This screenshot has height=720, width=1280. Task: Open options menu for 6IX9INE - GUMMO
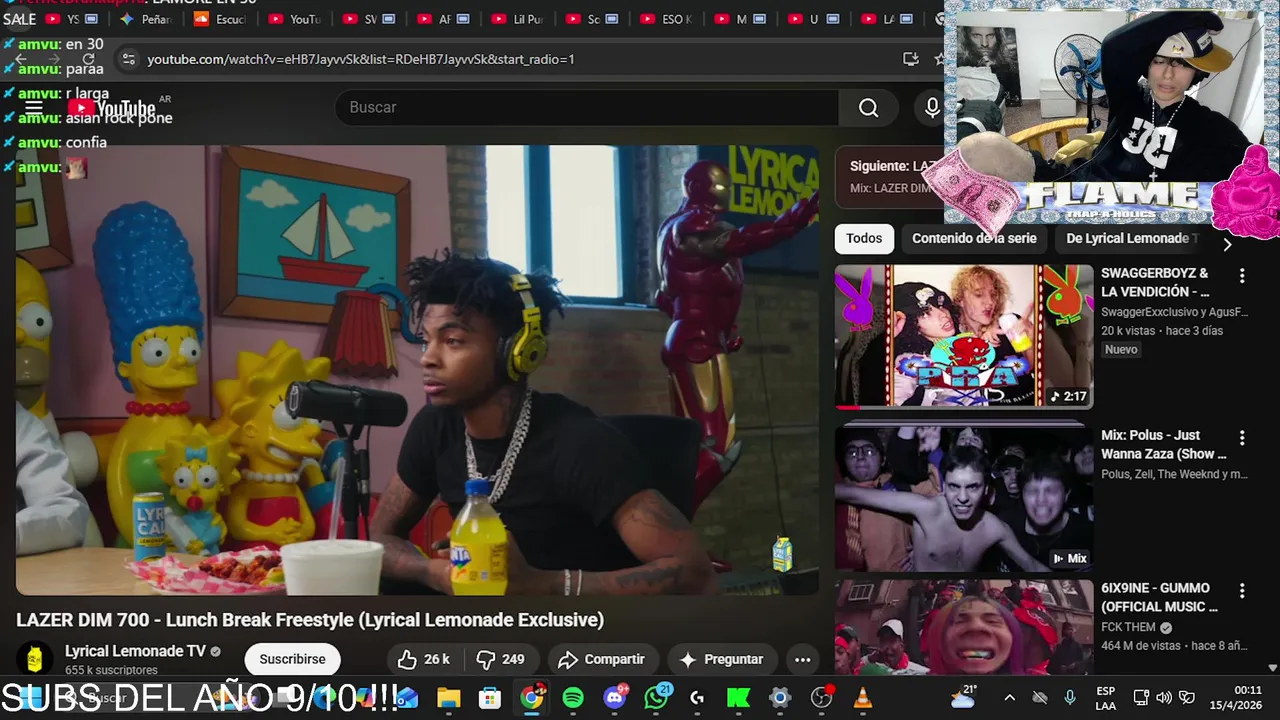pyautogui.click(x=1242, y=590)
